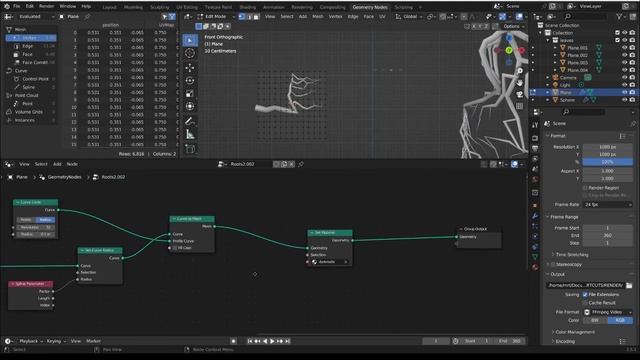Viewport: 640px width, 360px height.
Task: Toggle Fill Caps on Curve to Mesh node
Action: tap(175, 248)
